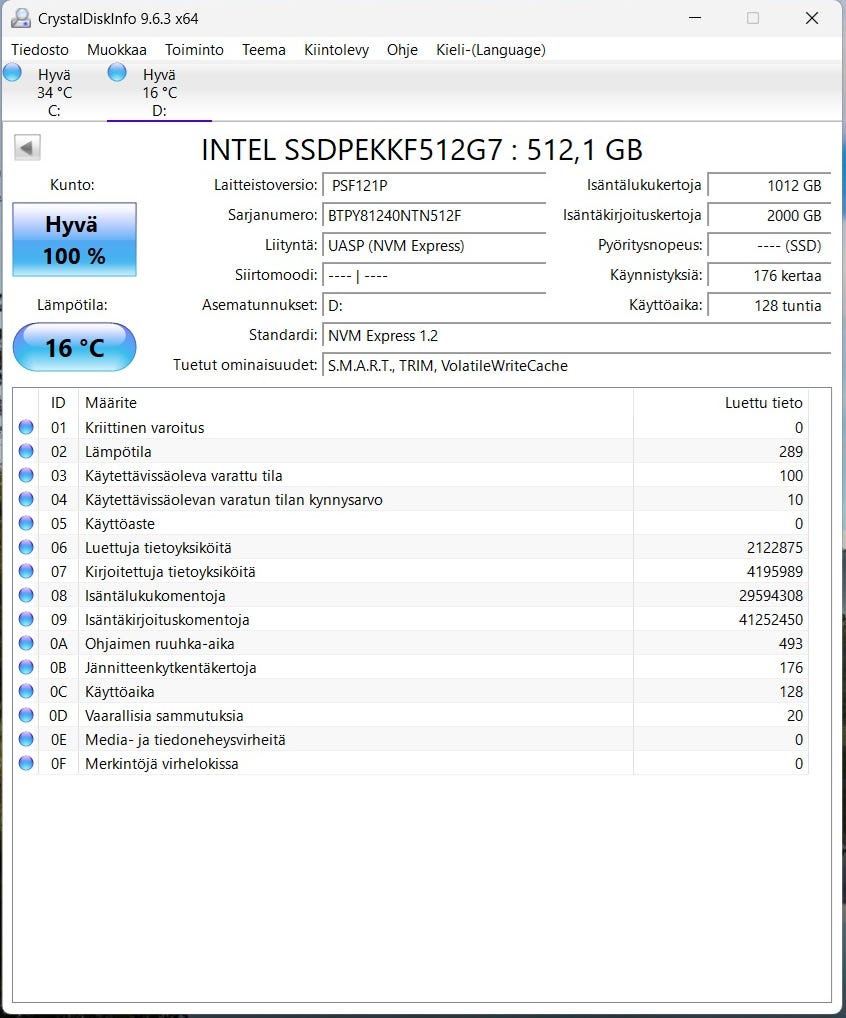This screenshot has width=846, height=1018.
Task: Click the Laitteistoversio field PSF121P
Action: click(x=434, y=186)
